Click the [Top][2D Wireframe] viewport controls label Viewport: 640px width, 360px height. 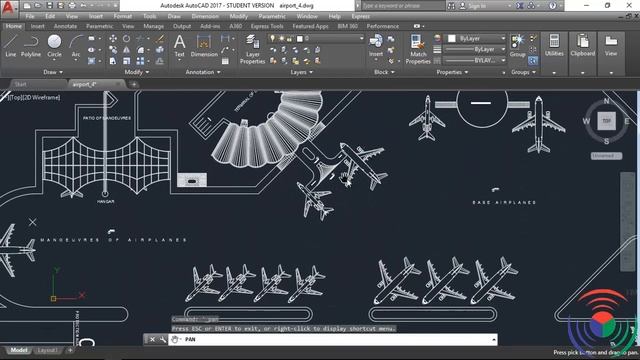click(33, 98)
